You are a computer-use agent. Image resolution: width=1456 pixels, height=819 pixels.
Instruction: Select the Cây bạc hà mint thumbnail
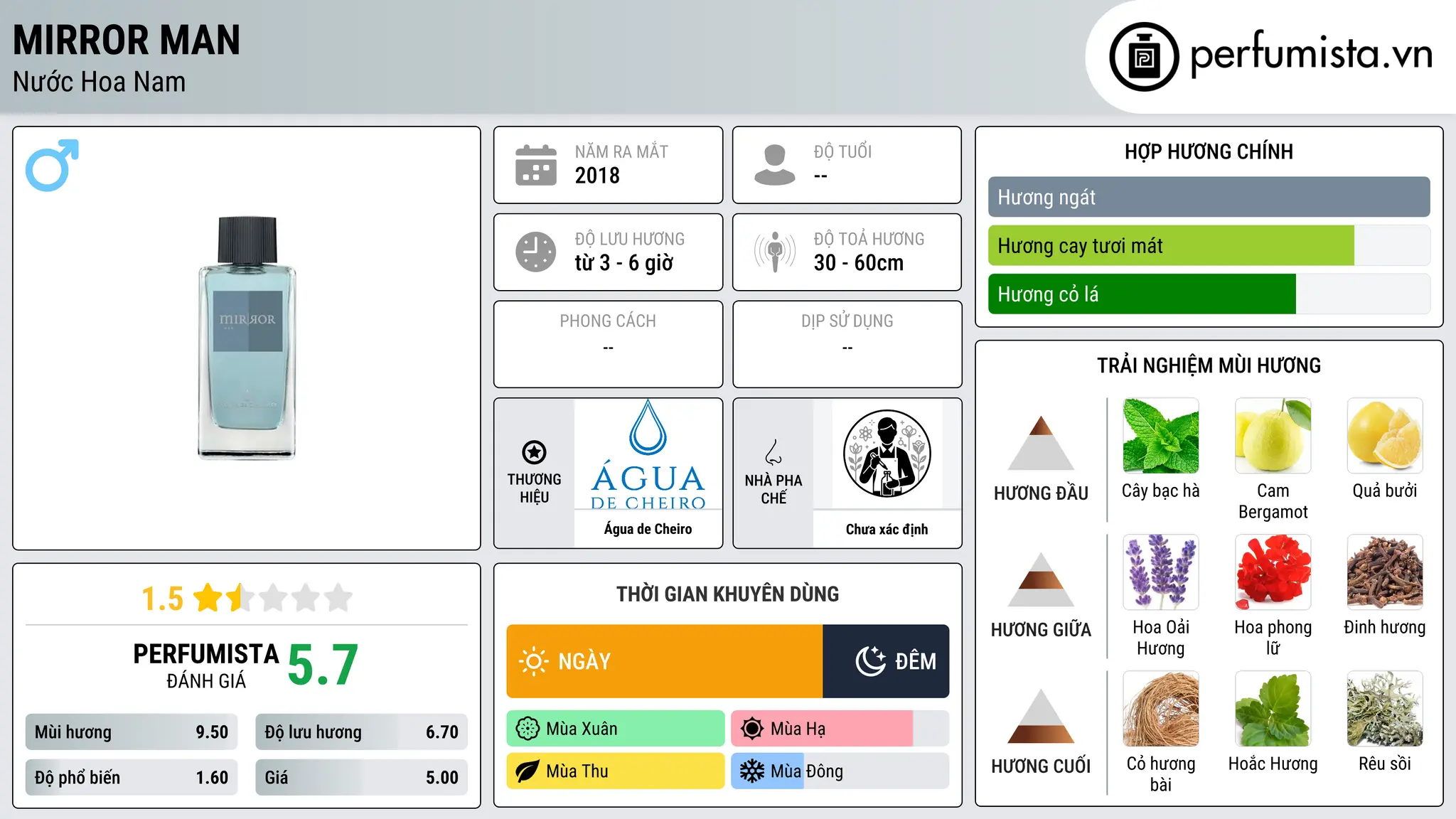[x=1161, y=436]
